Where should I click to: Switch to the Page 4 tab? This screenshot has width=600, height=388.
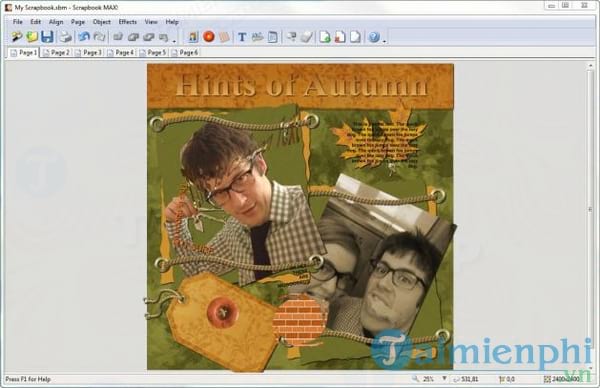pos(120,53)
